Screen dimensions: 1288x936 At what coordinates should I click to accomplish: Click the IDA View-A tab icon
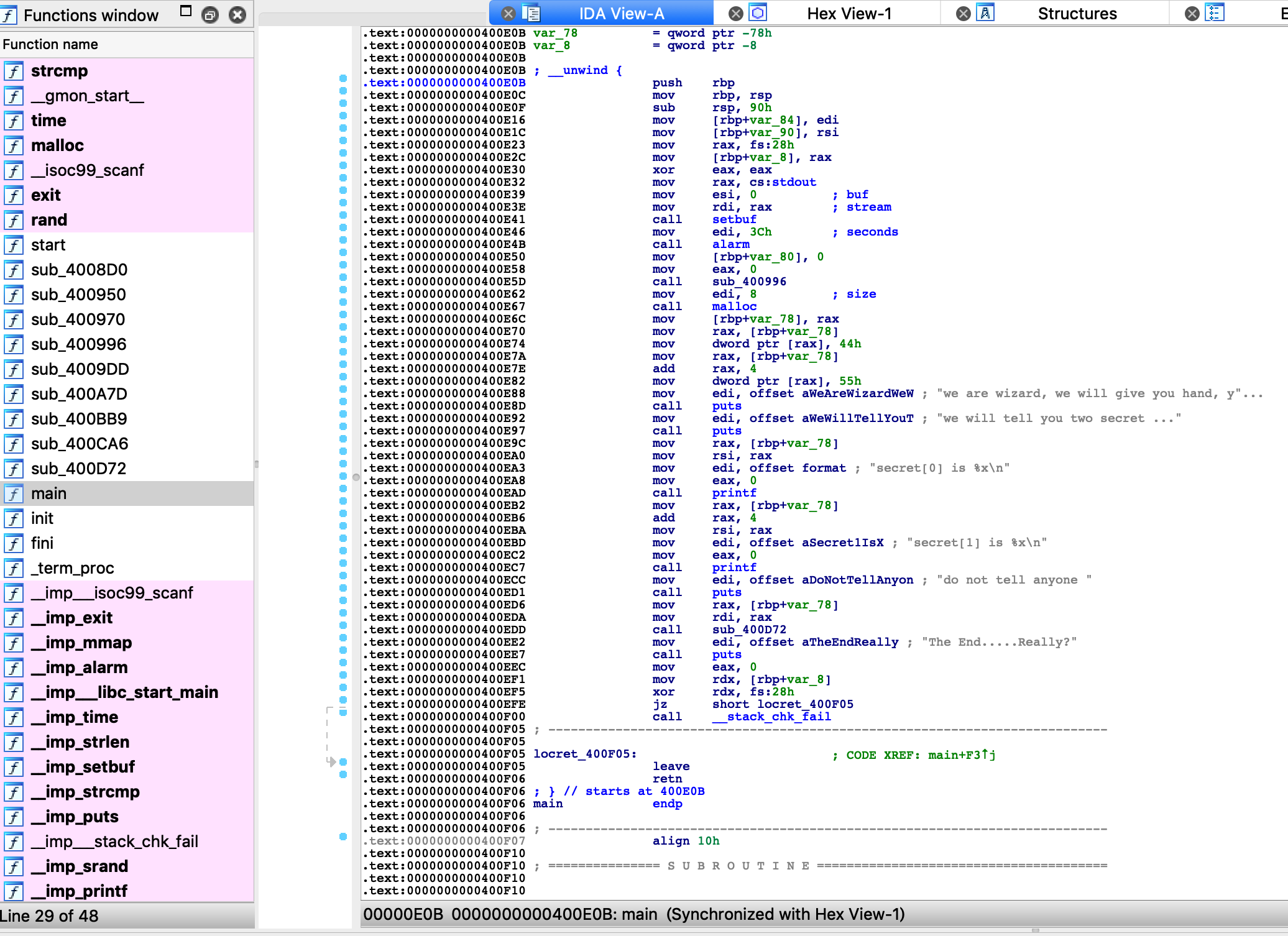(x=531, y=13)
